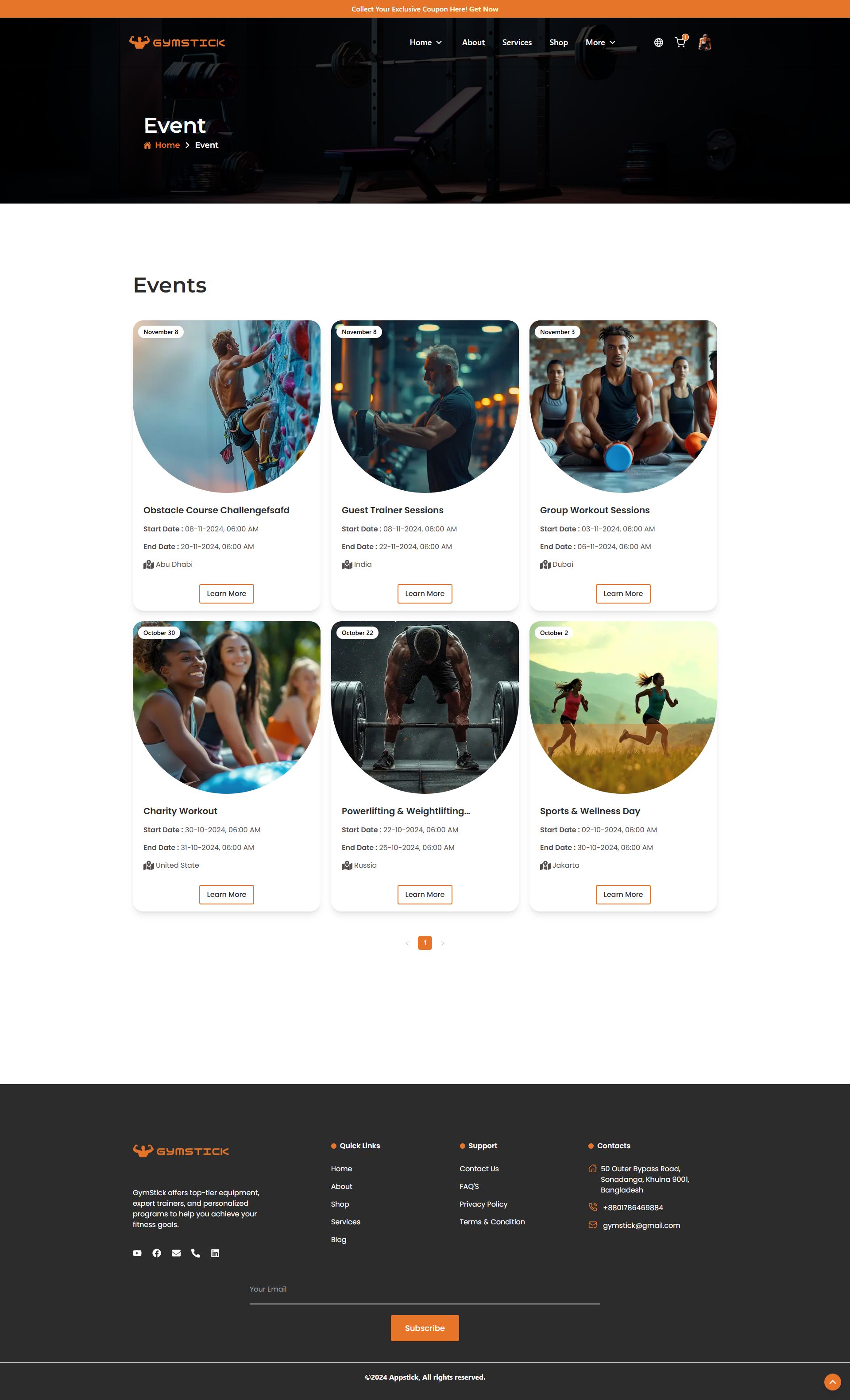Click the scroll-to-top arrow button
Image resolution: width=850 pixels, height=1400 pixels.
pyautogui.click(x=832, y=1382)
